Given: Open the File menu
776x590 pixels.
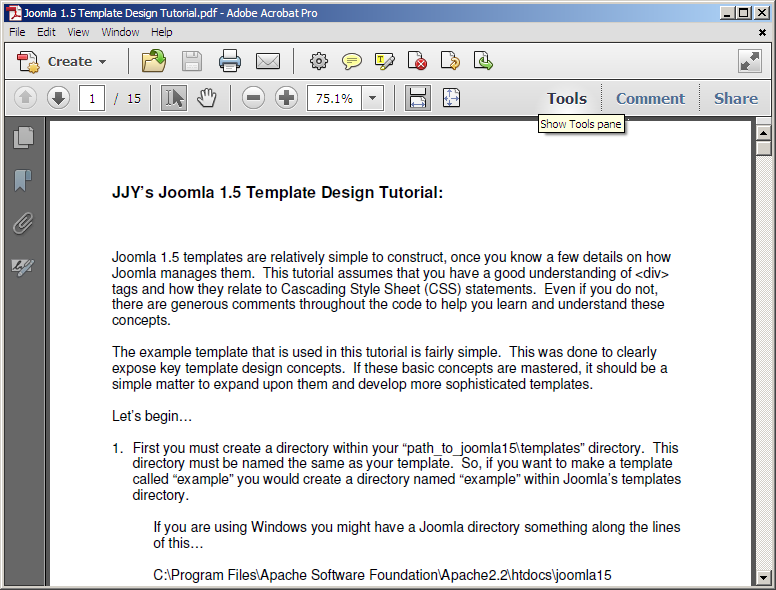Looking at the screenshot, I should point(17,32).
